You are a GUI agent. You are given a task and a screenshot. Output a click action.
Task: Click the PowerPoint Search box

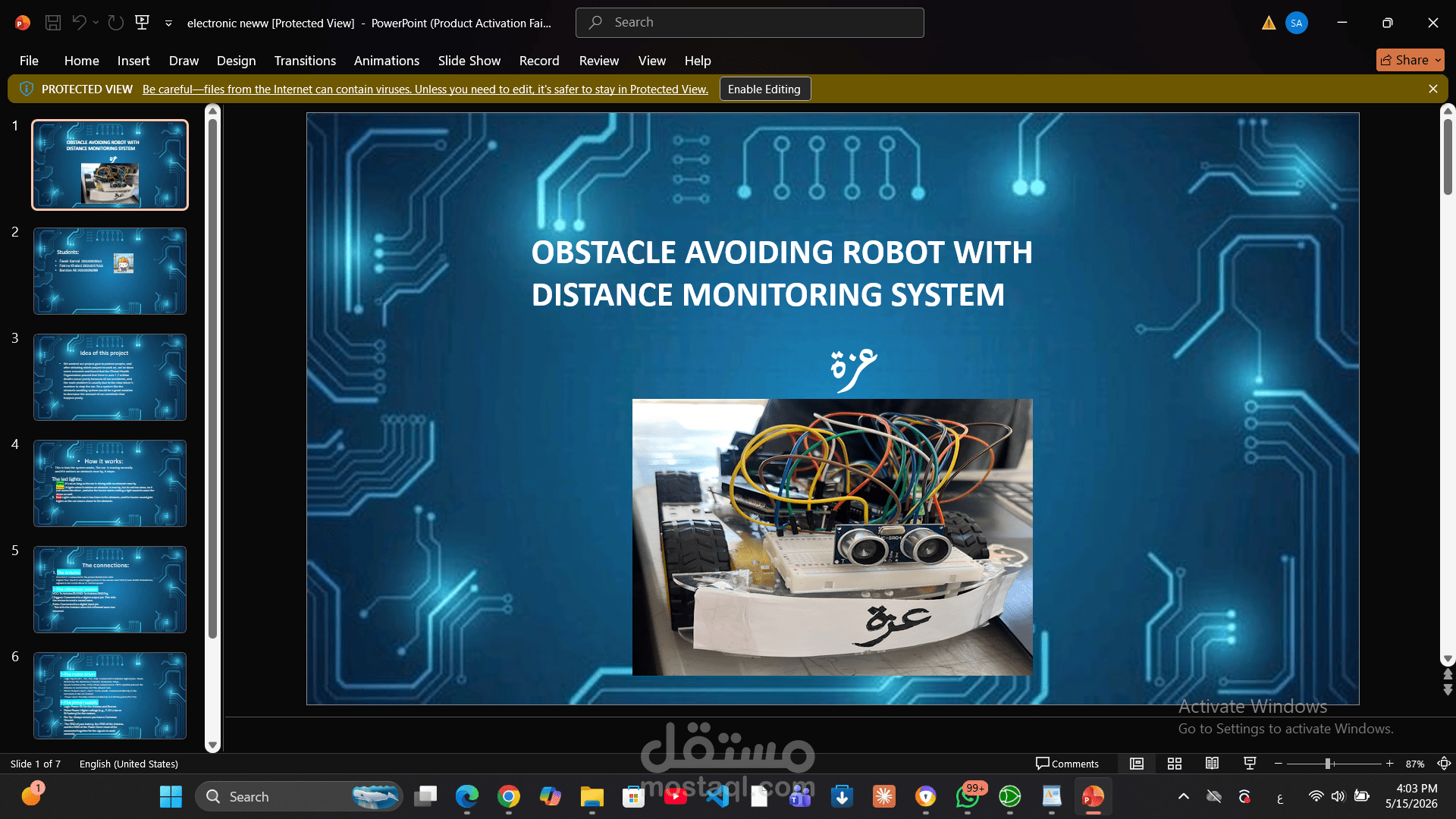(x=750, y=23)
